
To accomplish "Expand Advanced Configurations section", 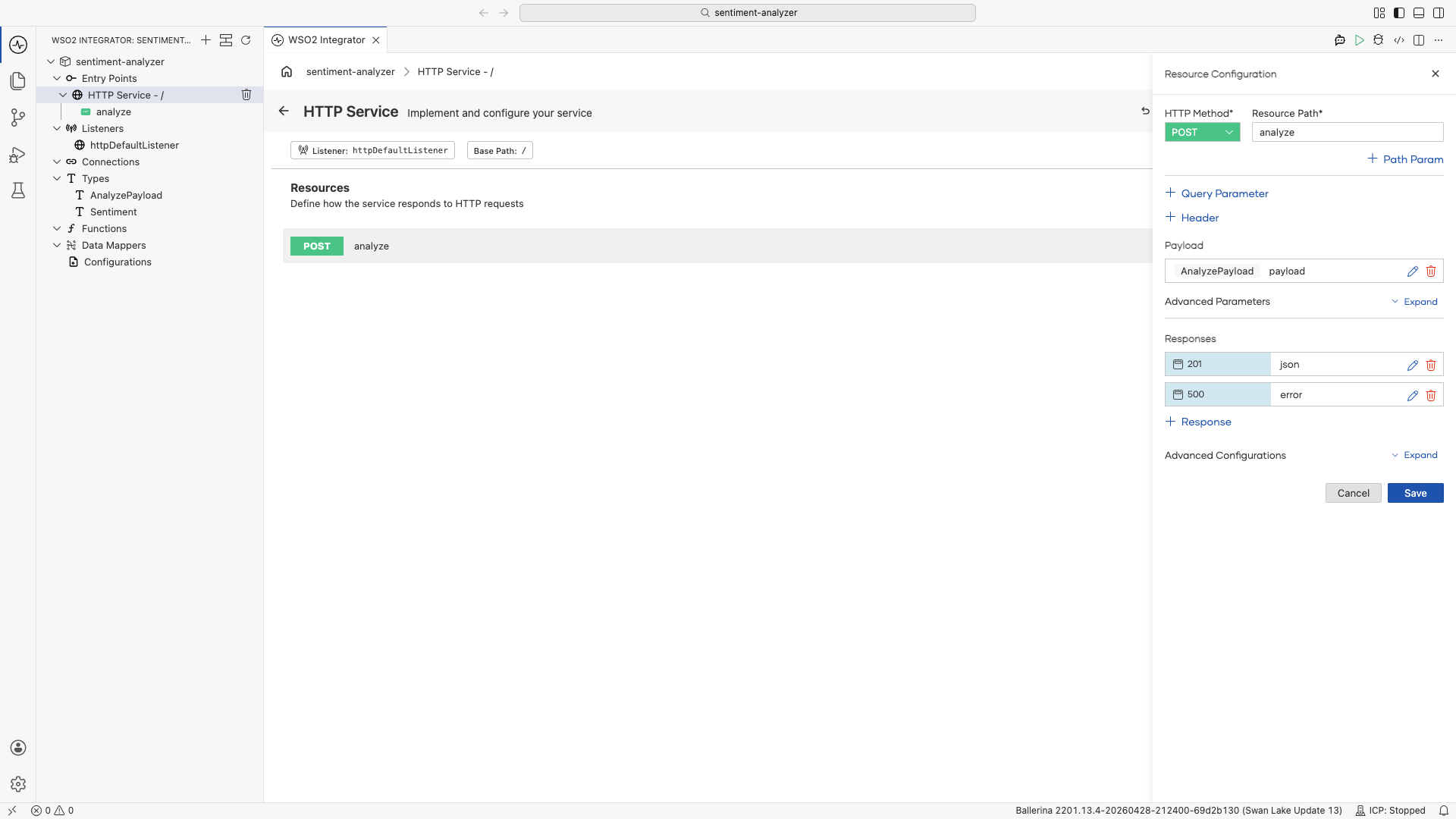I will click(x=1415, y=455).
